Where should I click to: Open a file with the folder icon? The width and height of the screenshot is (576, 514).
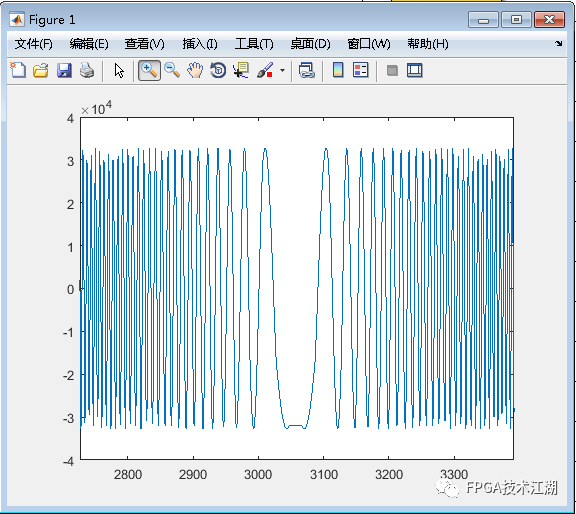click(41, 70)
